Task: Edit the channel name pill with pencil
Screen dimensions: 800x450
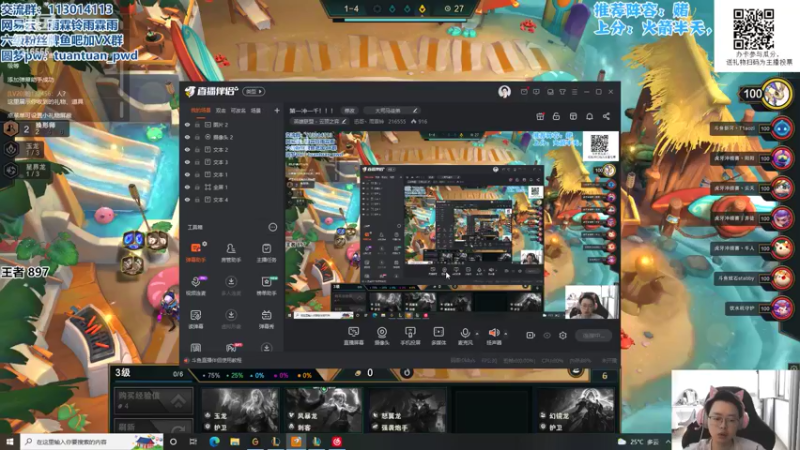Action: [x=391, y=110]
